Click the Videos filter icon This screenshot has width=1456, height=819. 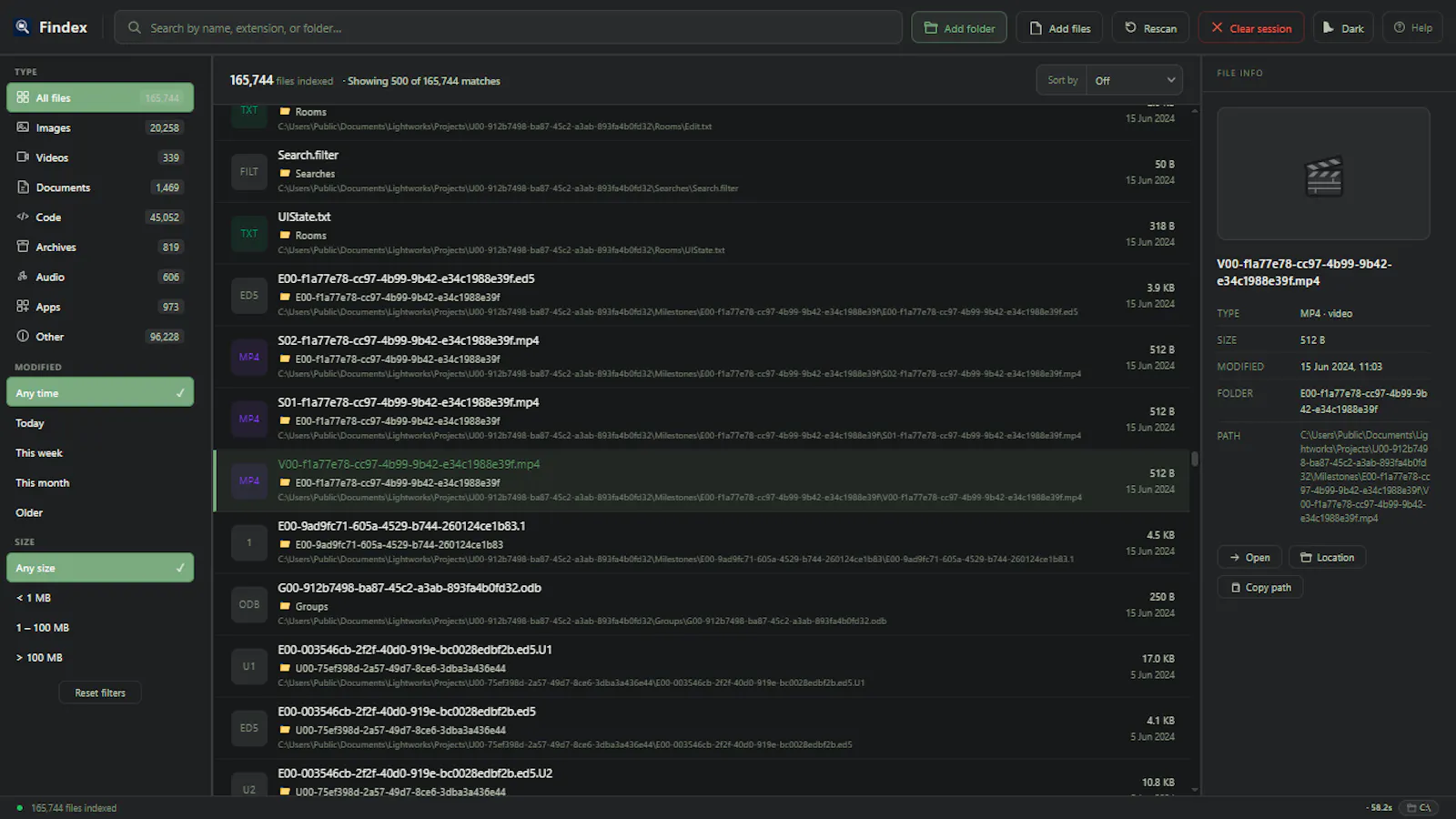pos(23,157)
